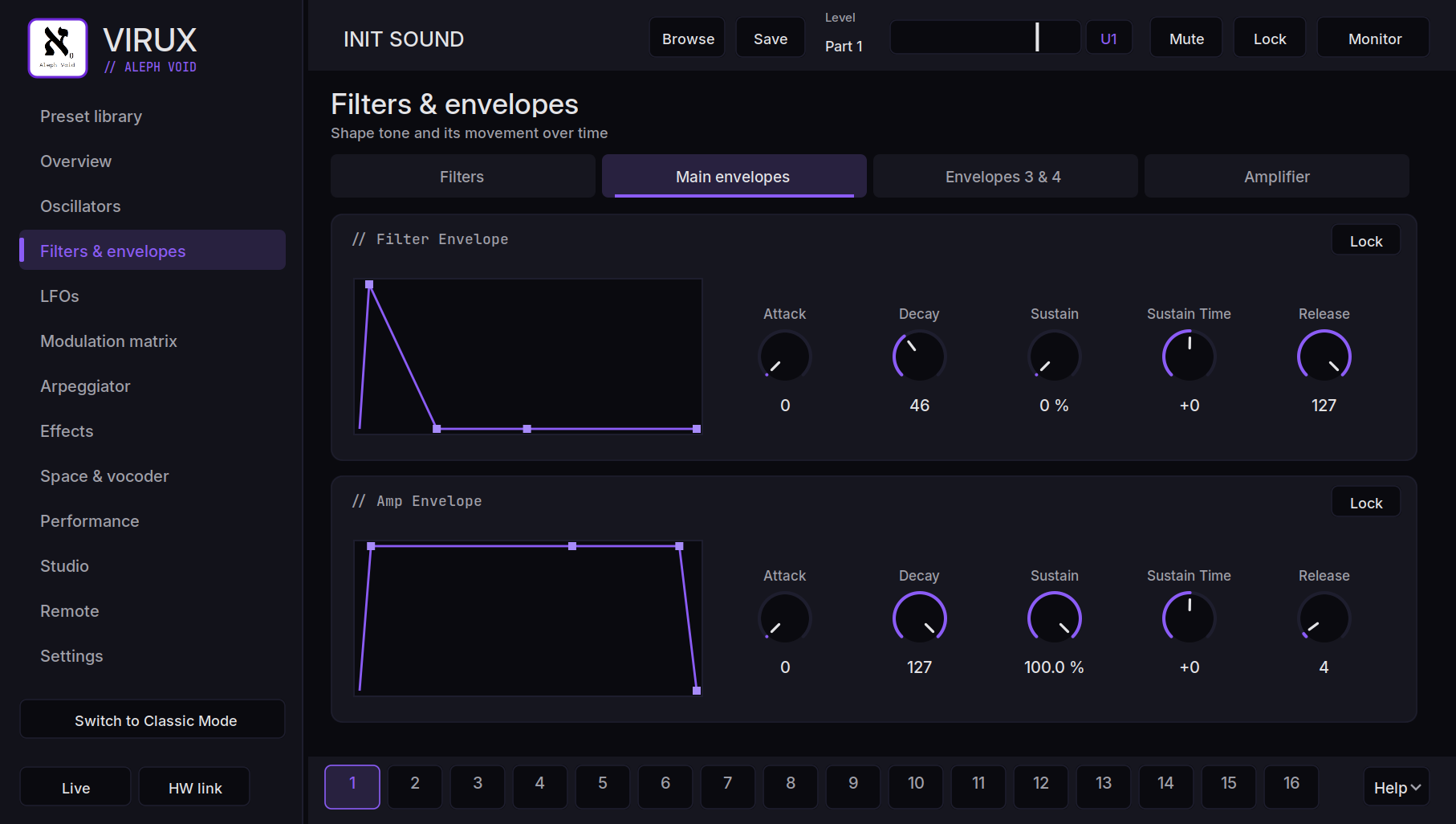
Task: Open the Modulation matrix page
Action: 153,341
